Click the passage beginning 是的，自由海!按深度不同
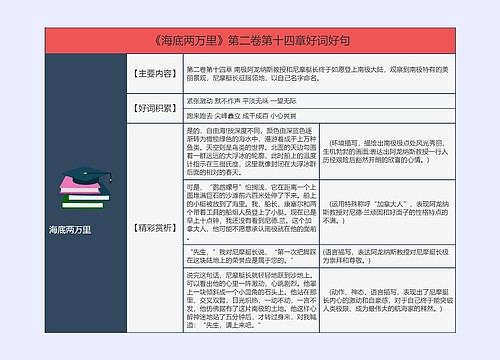 pyautogui.click(x=251, y=151)
